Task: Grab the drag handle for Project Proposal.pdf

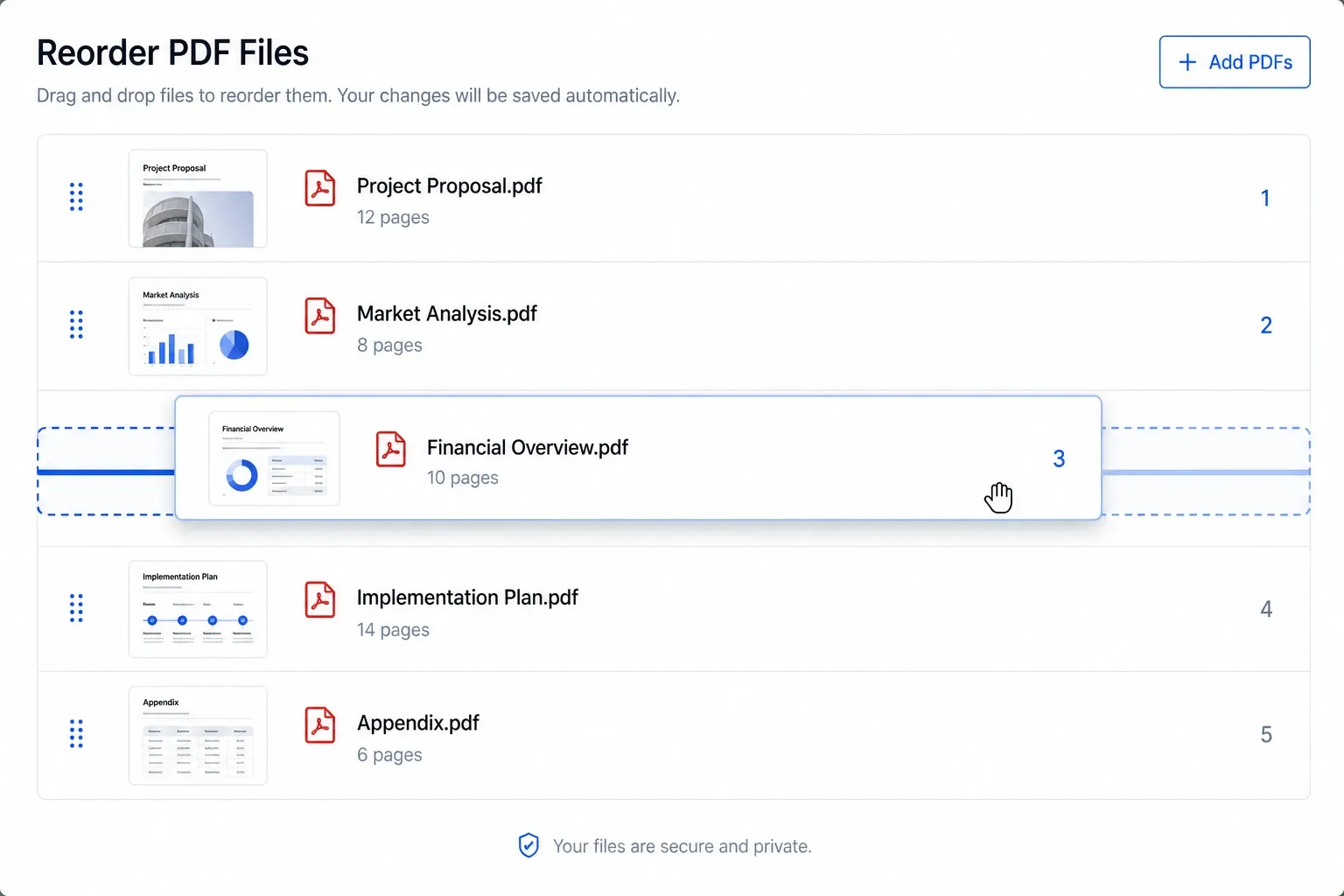Action: (x=76, y=197)
